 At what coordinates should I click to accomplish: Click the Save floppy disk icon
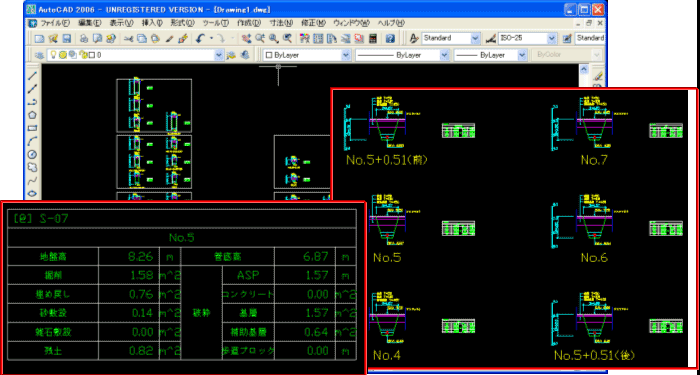pos(67,38)
